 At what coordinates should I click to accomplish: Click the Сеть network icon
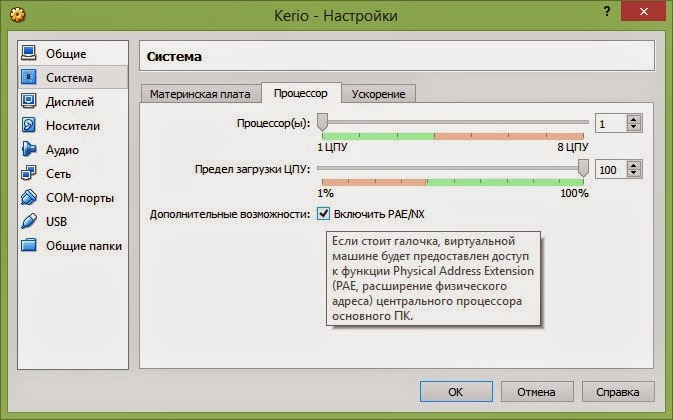pos(29,173)
